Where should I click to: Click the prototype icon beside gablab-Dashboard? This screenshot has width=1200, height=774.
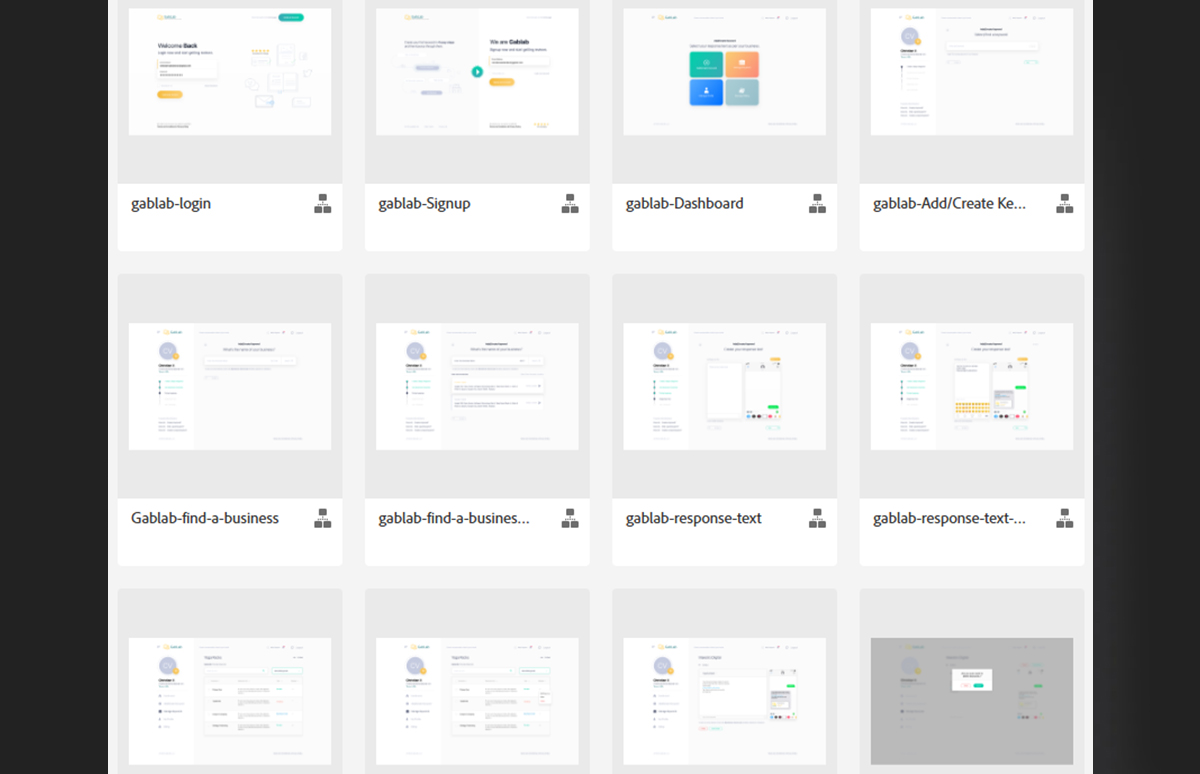point(818,204)
